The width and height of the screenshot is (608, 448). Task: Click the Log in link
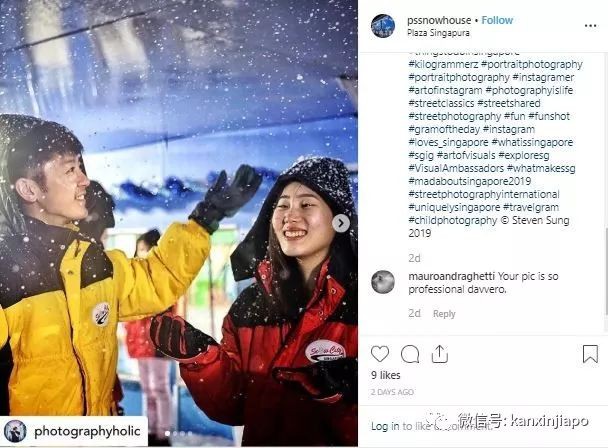(380, 426)
